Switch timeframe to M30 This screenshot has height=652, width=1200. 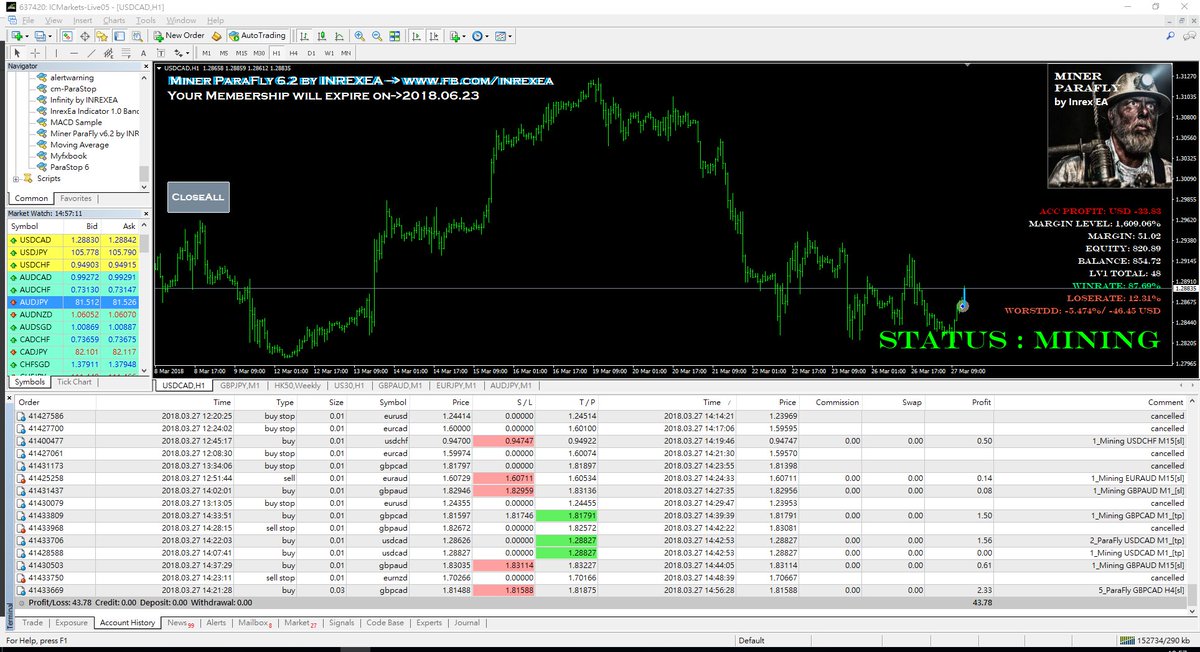(259, 53)
